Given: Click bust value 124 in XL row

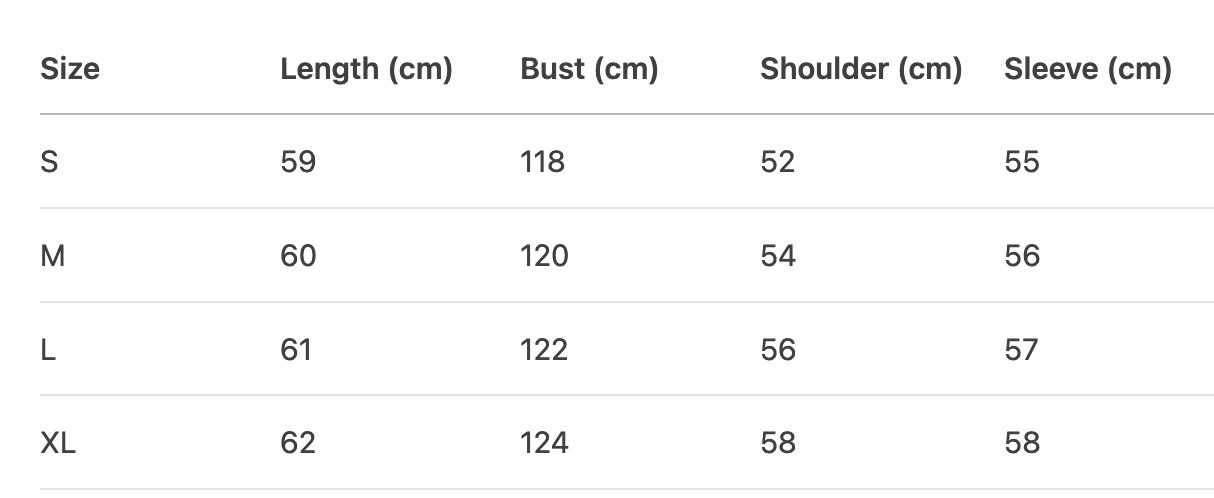Looking at the screenshot, I should (x=545, y=443).
